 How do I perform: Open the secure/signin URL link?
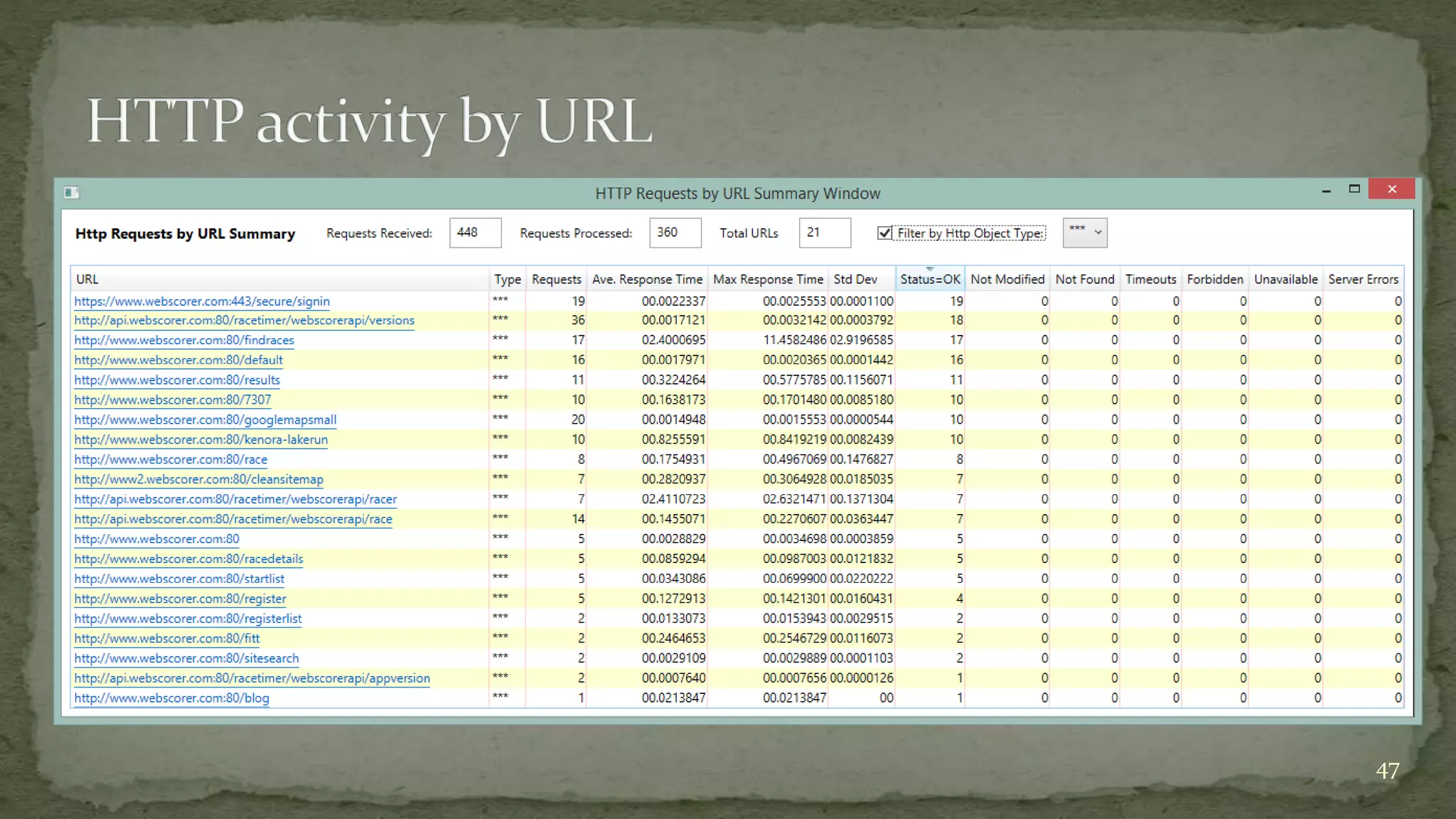coord(202,301)
